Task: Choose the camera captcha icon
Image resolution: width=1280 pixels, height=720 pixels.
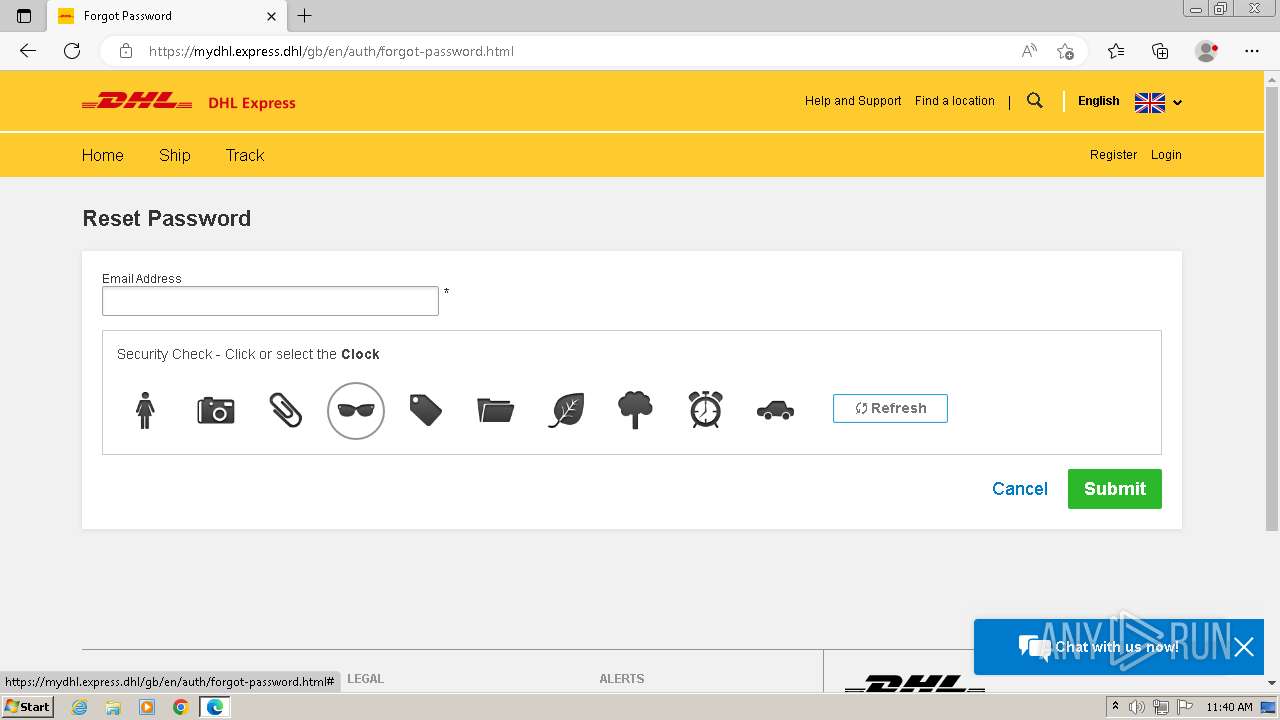Action: pyautogui.click(x=215, y=410)
